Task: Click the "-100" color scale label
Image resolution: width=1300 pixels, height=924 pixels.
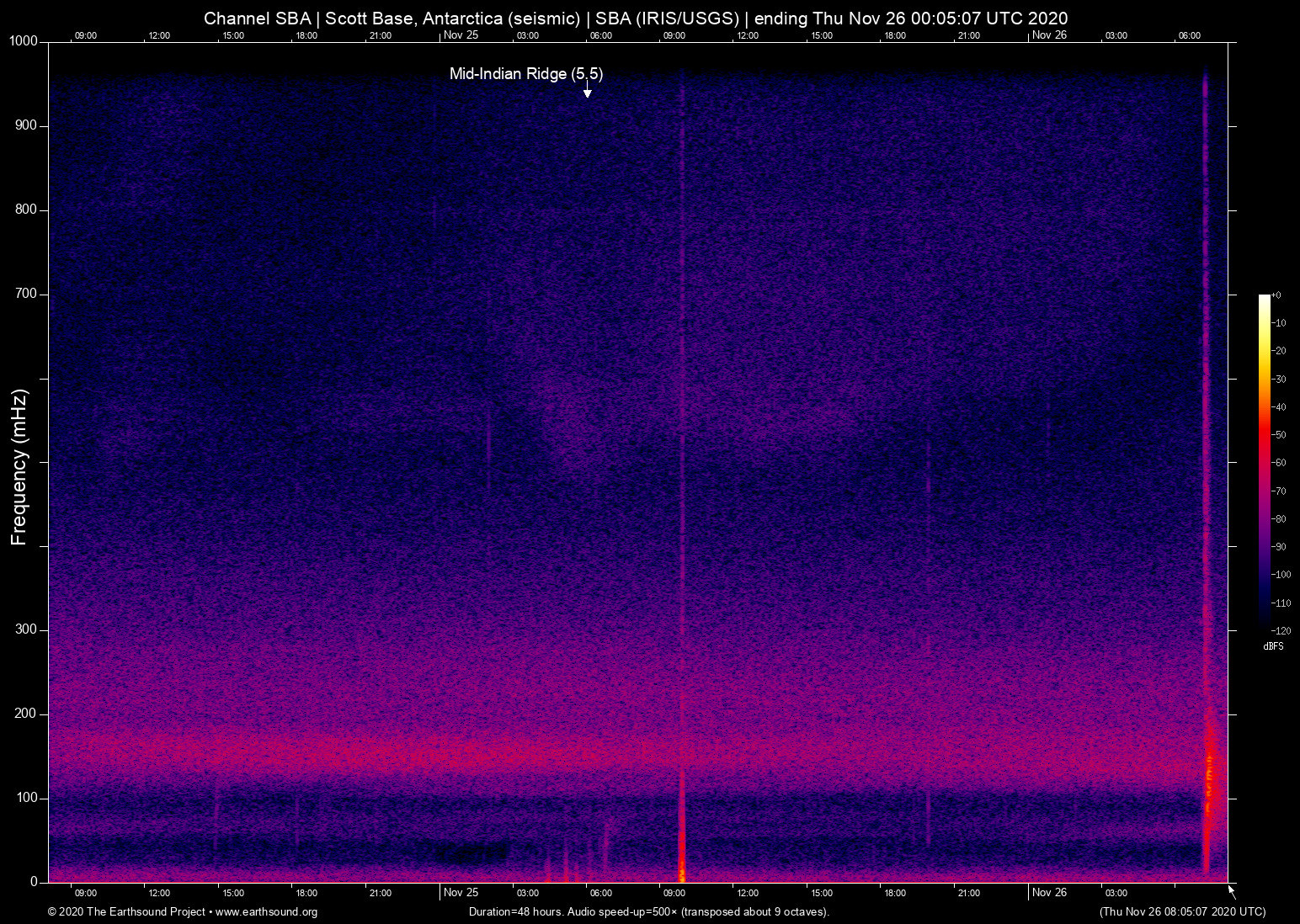Action: 1281,575
